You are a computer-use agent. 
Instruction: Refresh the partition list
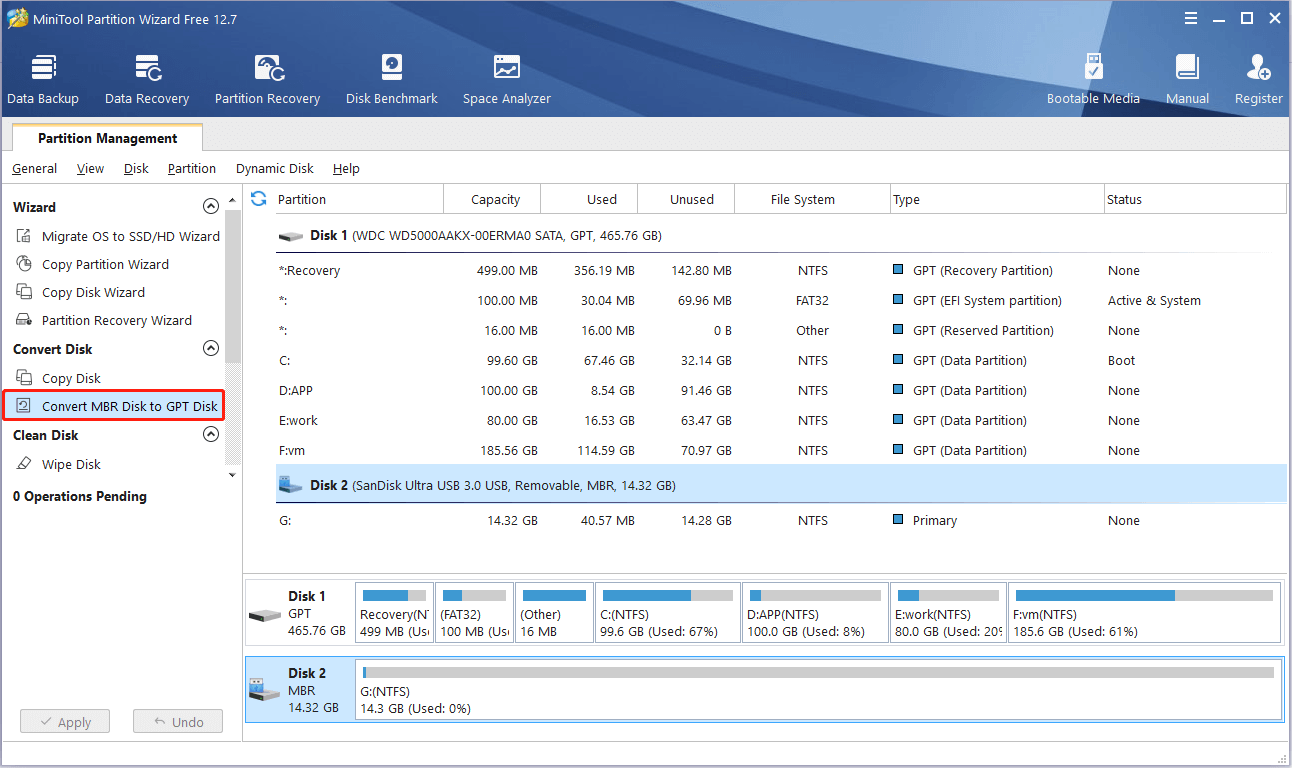tap(259, 198)
